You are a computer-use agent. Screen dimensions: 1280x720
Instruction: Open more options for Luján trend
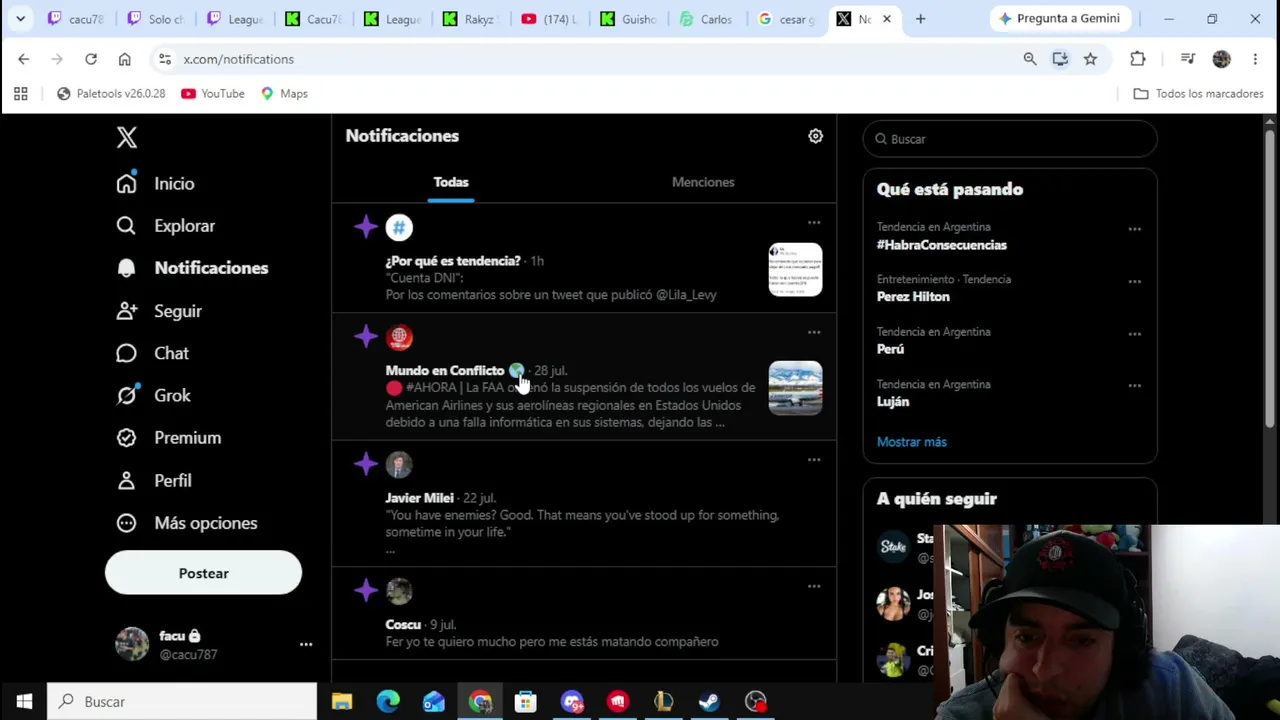(x=1134, y=386)
